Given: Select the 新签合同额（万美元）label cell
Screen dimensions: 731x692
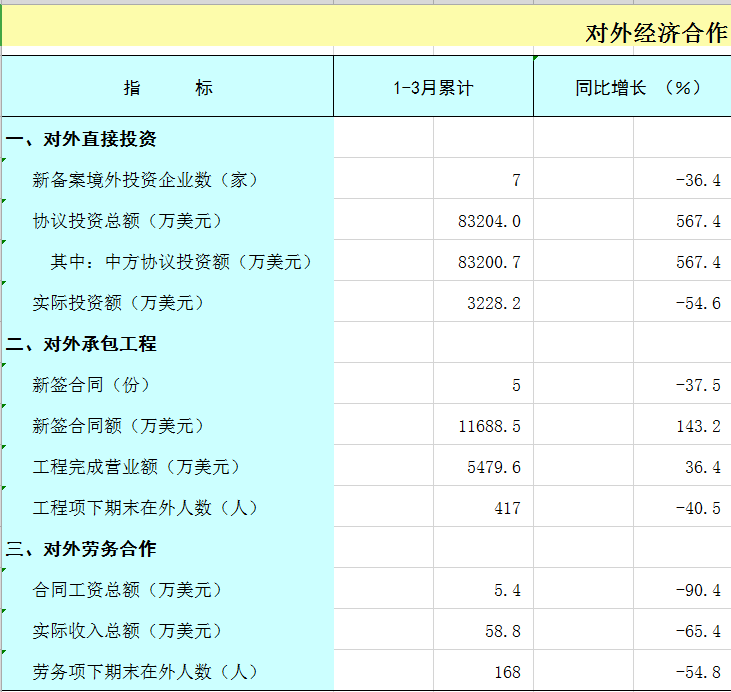Looking at the screenshot, I should (x=119, y=426).
